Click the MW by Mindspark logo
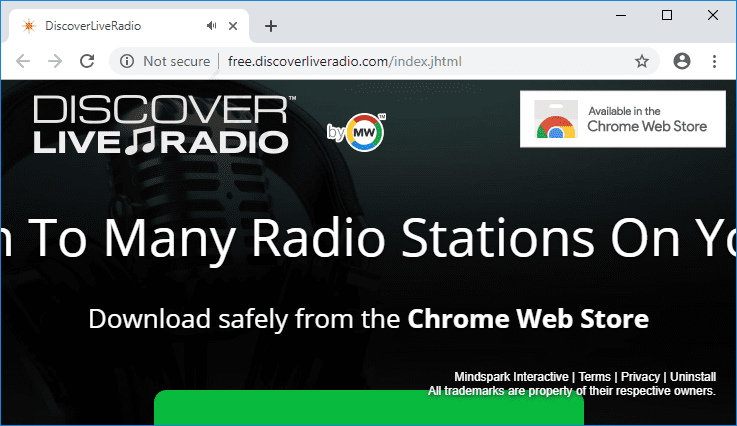Image resolution: width=737 pixels, height=426 pixels. (x=356, y=131)
